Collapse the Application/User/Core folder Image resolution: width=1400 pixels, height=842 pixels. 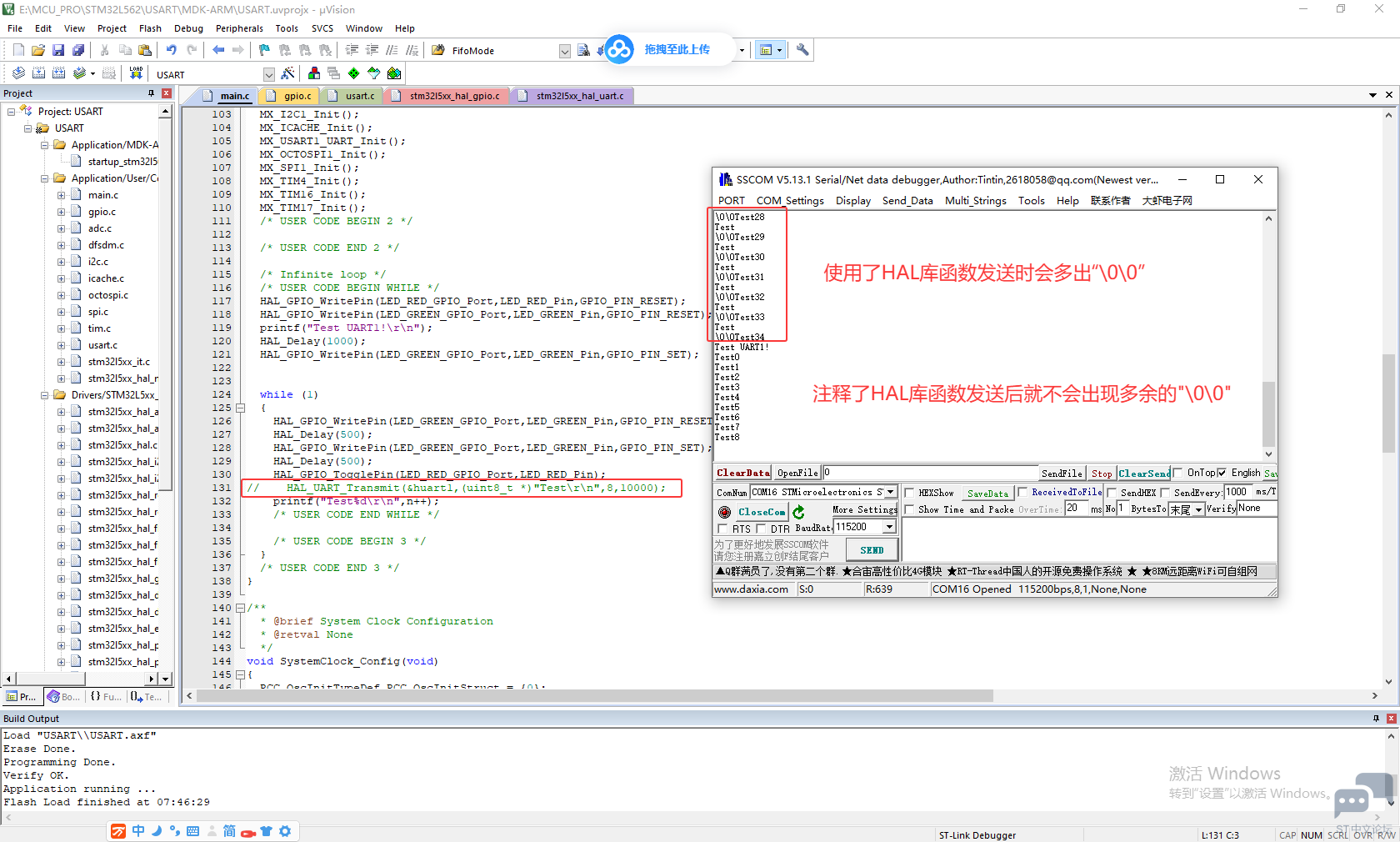pyautogui.click(x=44, y=178)
